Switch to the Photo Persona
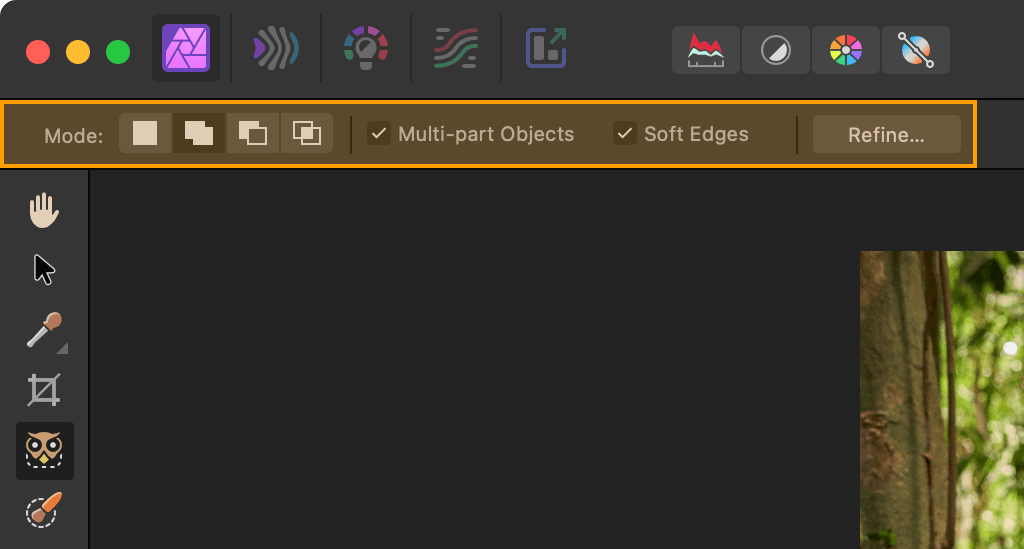 click(186, 48)
